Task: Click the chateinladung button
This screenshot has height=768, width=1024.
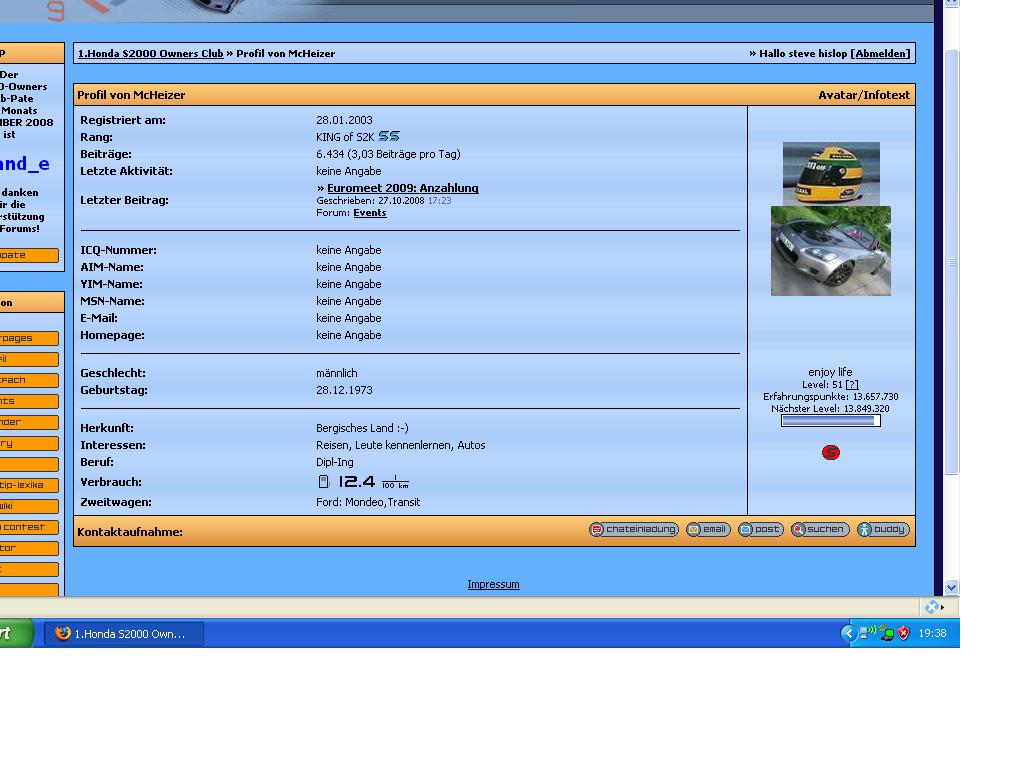Action: 634,530
